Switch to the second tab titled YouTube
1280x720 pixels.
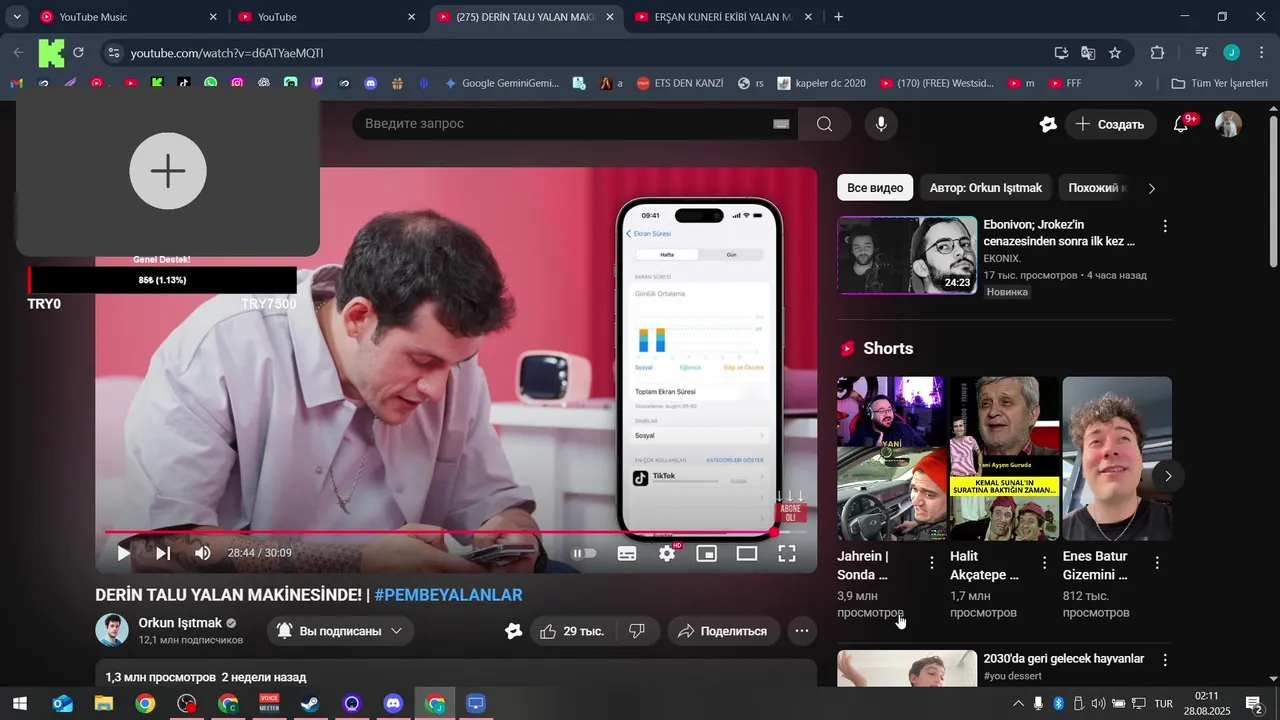point(326,17)
